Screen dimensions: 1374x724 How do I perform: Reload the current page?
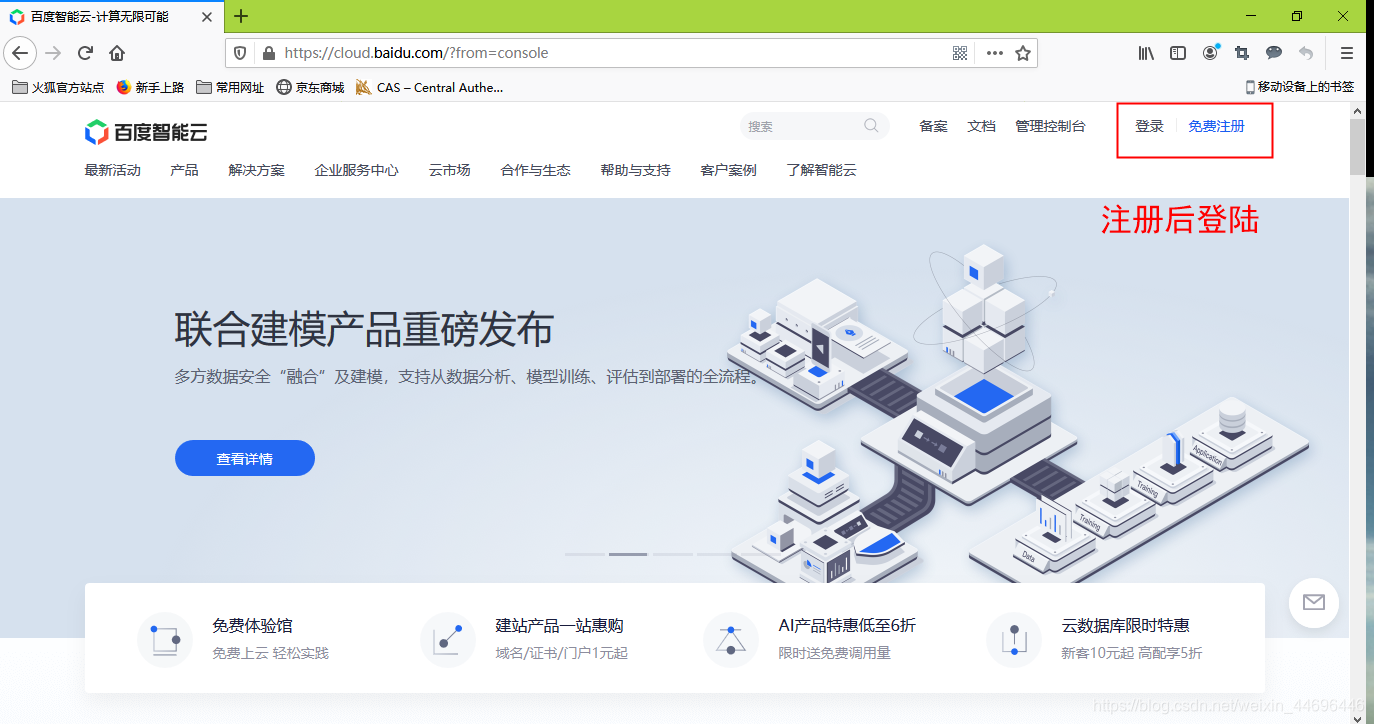(x=86, y=53)
